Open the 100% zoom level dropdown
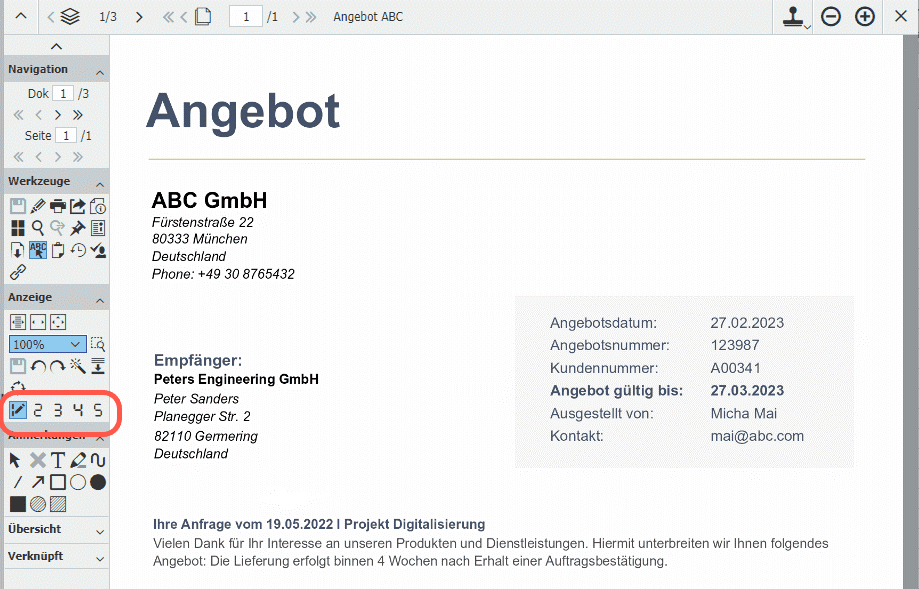 point(45,344)
